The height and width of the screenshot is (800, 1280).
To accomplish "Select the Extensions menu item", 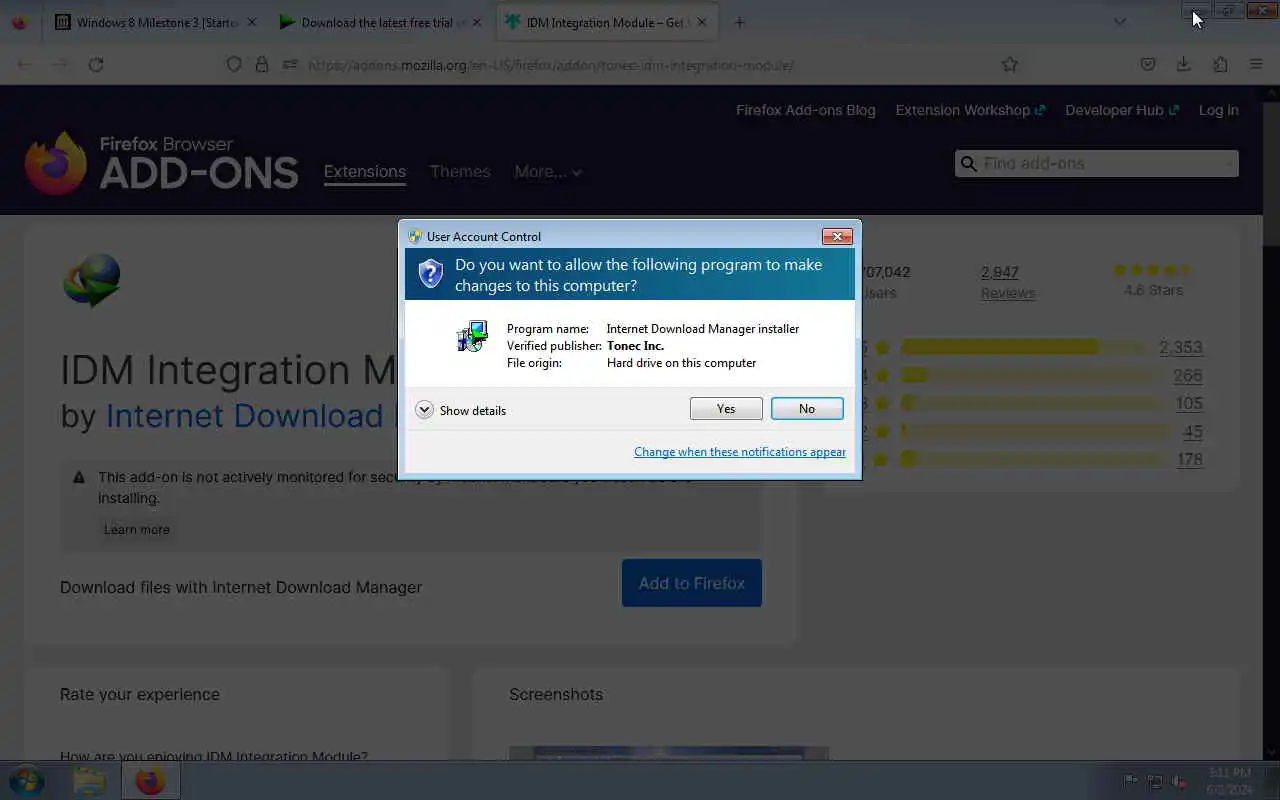I will (x=365, y=171).
